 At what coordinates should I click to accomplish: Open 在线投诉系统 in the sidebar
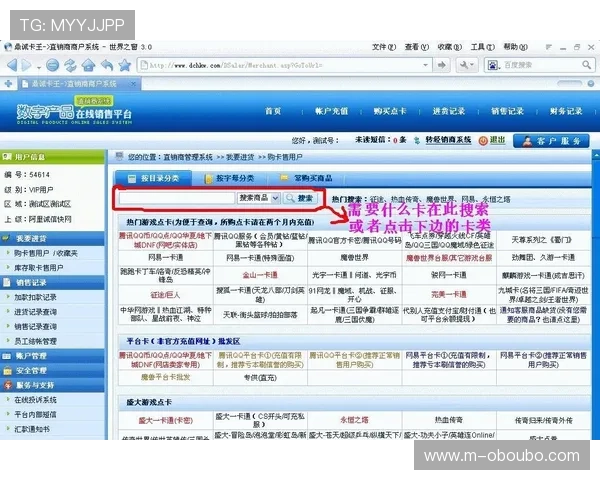(35, 400)
